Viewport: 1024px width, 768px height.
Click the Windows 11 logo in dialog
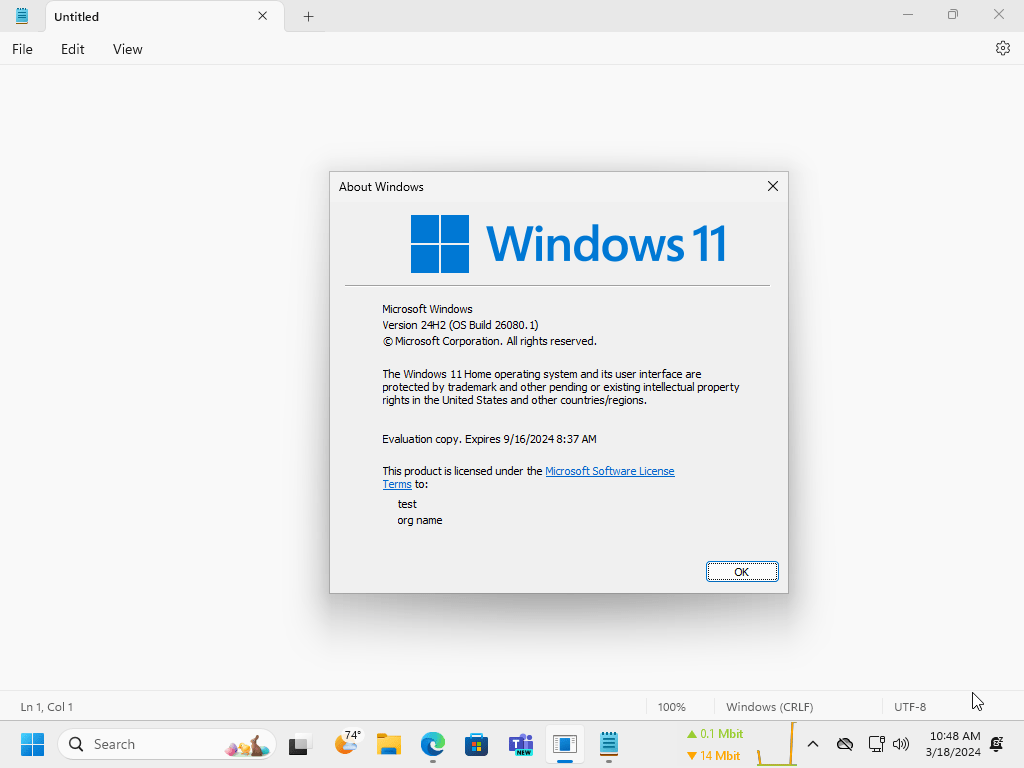click(x=568, y=244)
